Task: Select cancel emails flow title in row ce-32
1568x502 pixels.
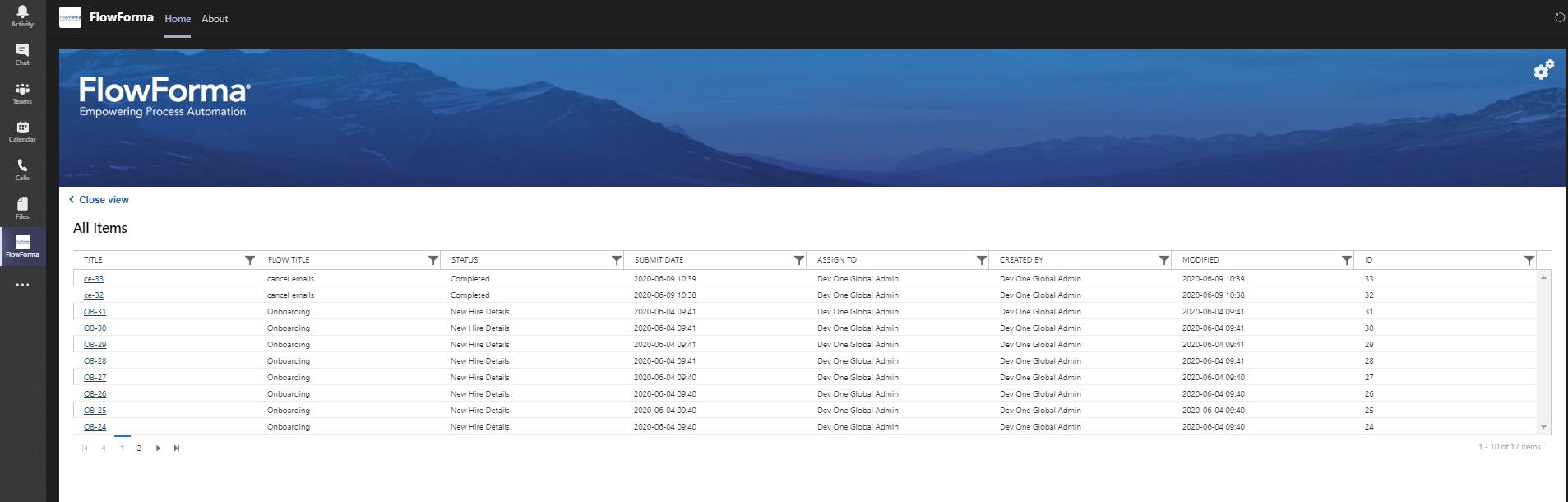Action: [290, 295]
